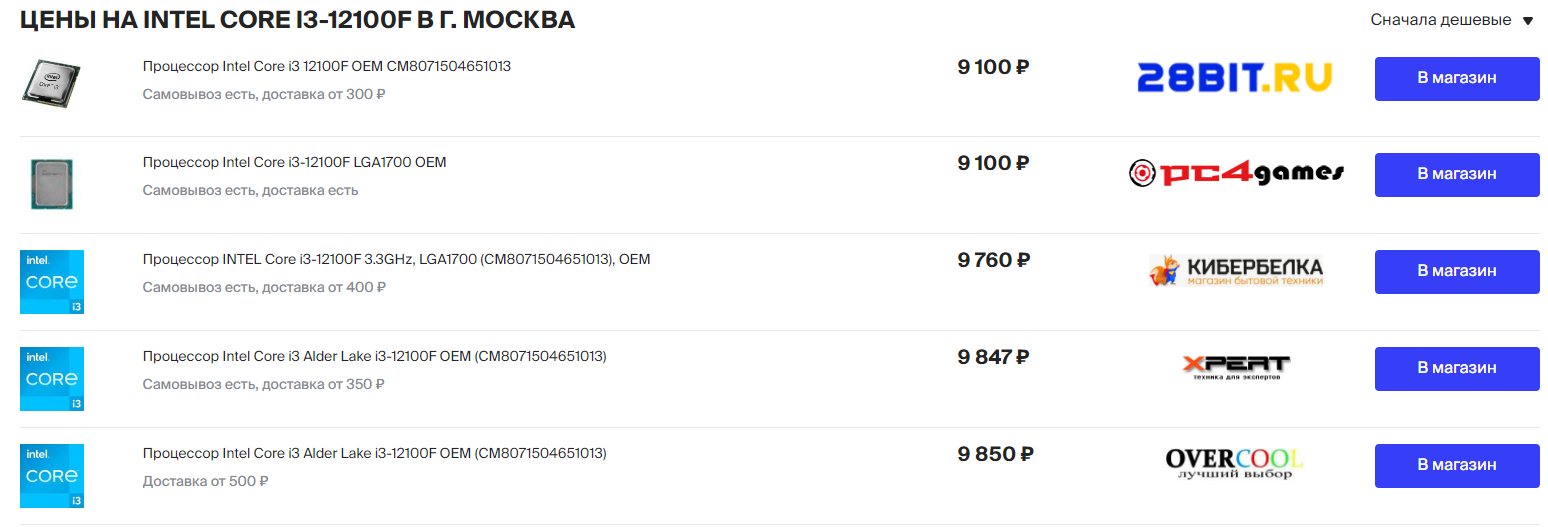Click the Intel Core i3 badge for Xpert offer
Image resolution: width=1548 pixels, height=527 pixels.
tap(52, 379)
